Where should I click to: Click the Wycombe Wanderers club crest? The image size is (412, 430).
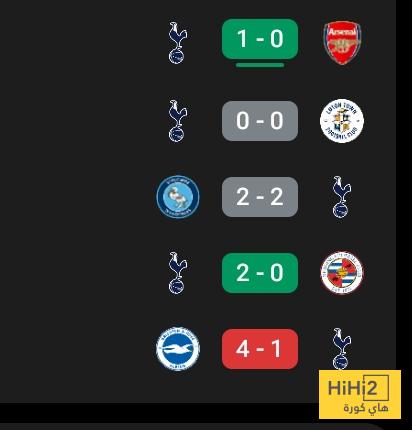(x=178, y=197)
